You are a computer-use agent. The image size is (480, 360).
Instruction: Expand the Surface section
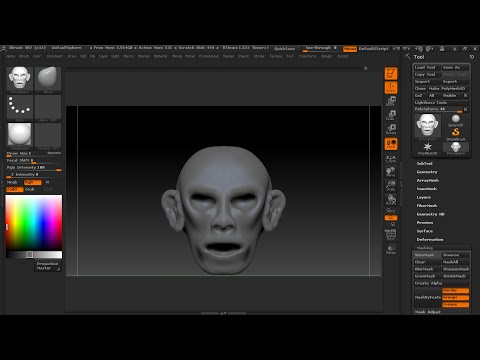(x=425, y=231)
